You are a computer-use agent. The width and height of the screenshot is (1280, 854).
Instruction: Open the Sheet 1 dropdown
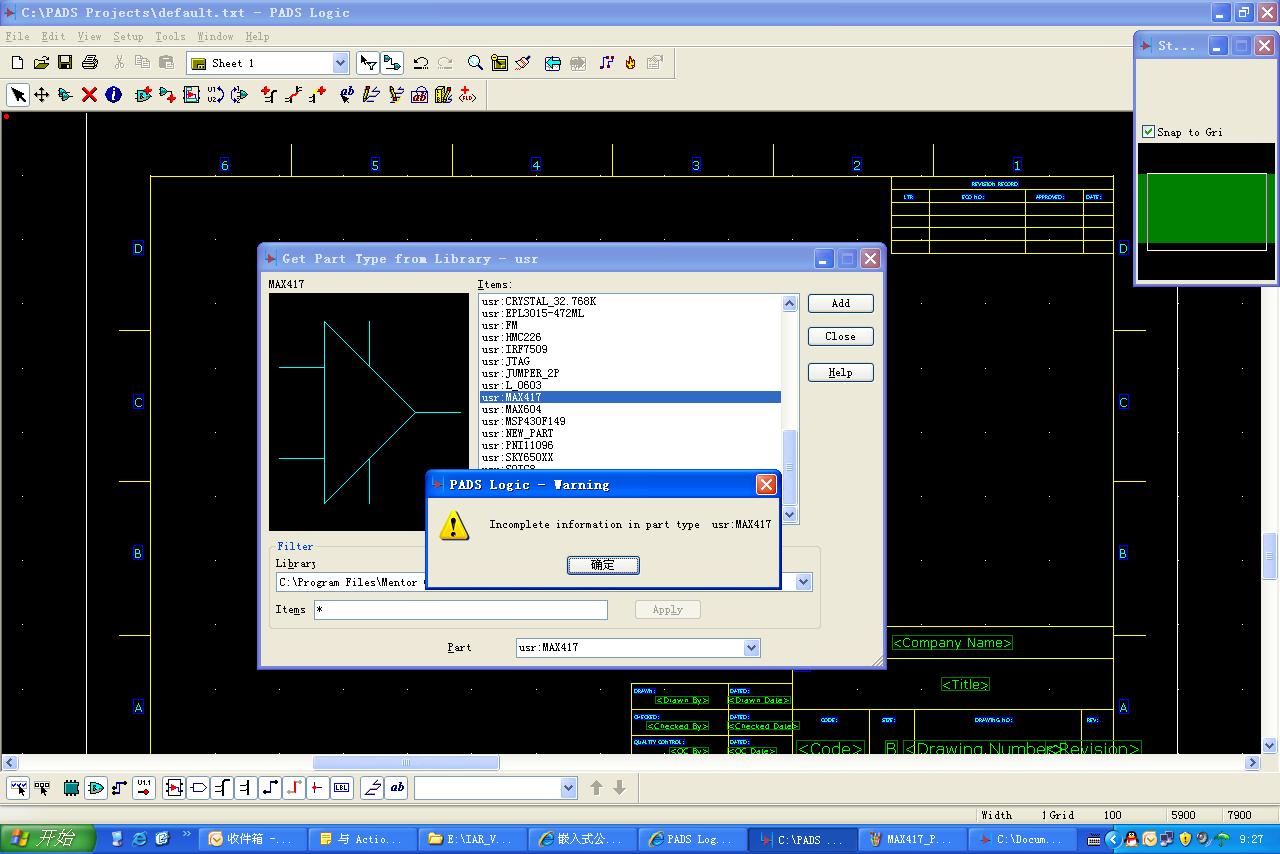pyautogui.click(x=340, y=63)
